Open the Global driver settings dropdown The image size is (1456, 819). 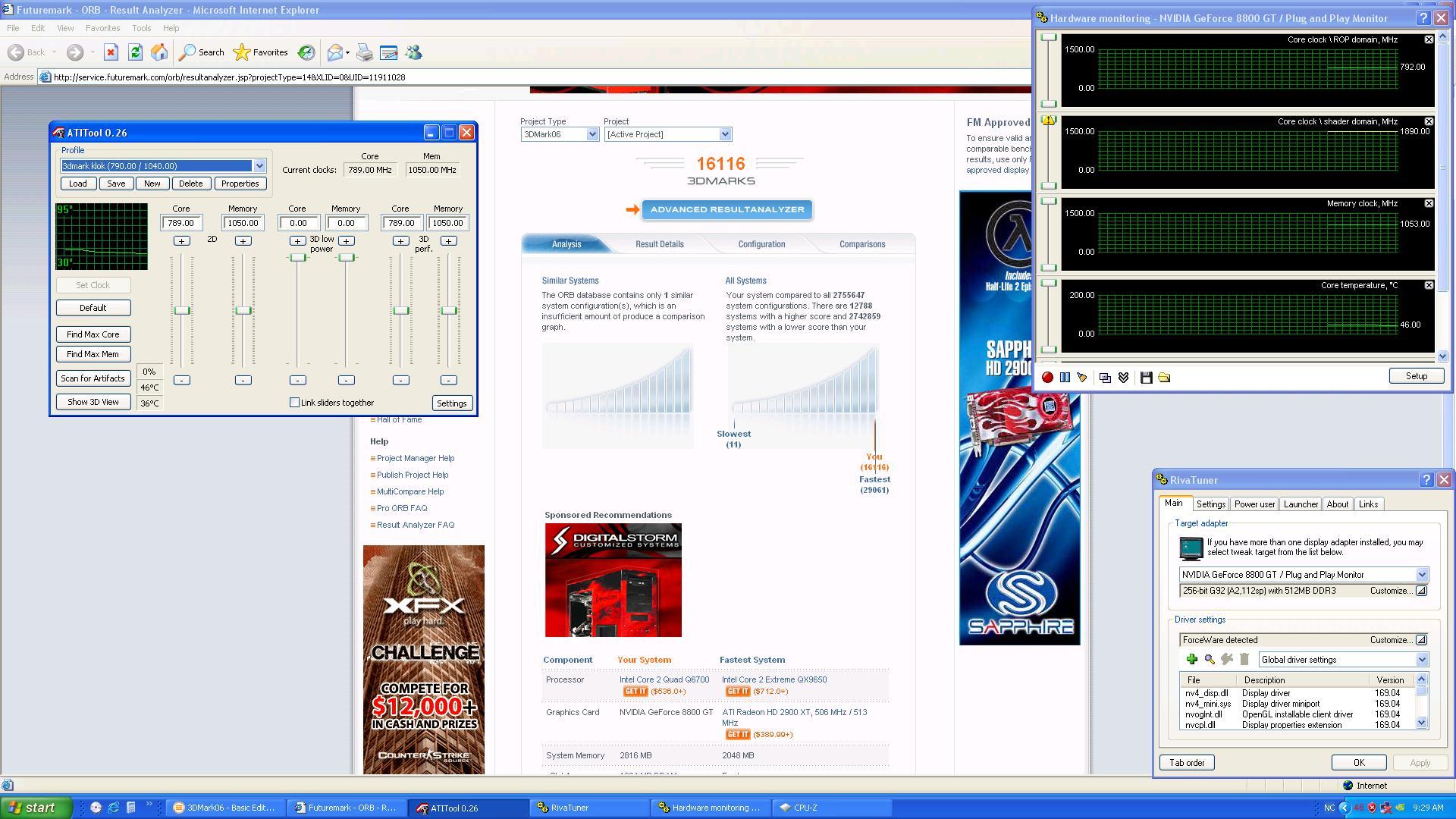pos(1422,660)
